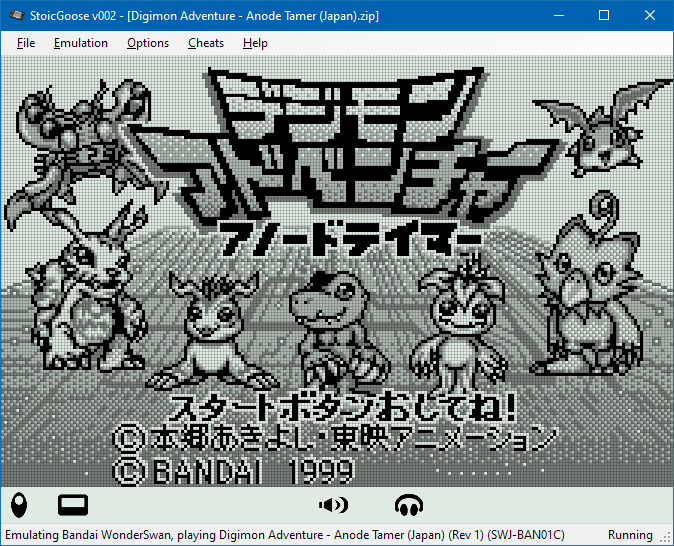Click the StoicGoose app icon in title bar

coord(16,15)
